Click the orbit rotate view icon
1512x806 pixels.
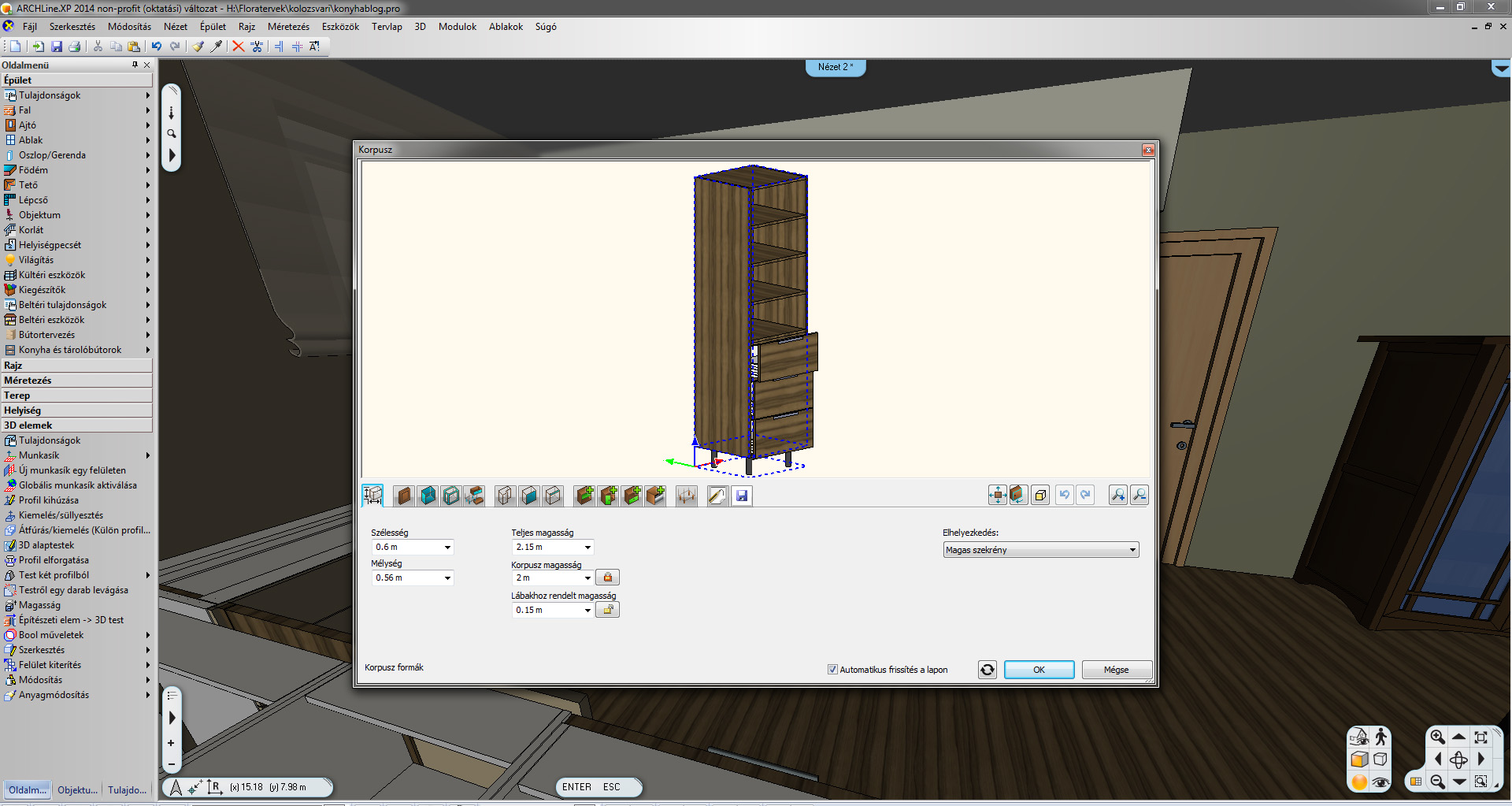click(1458, 760)
